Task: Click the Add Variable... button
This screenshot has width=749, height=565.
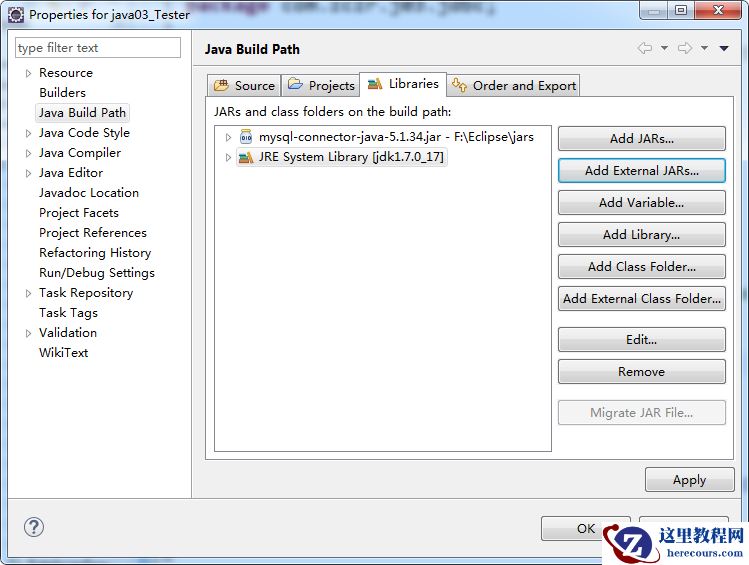Action: click(x=642, y=203)
